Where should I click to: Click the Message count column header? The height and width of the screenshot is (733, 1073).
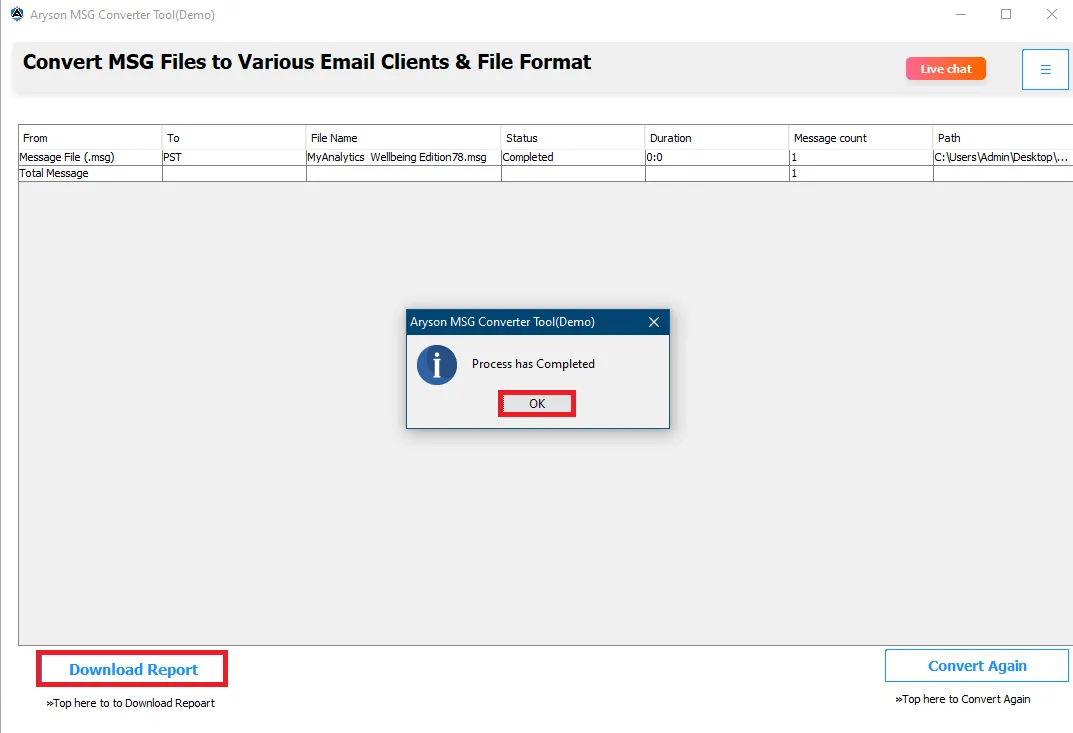point(861,138)
